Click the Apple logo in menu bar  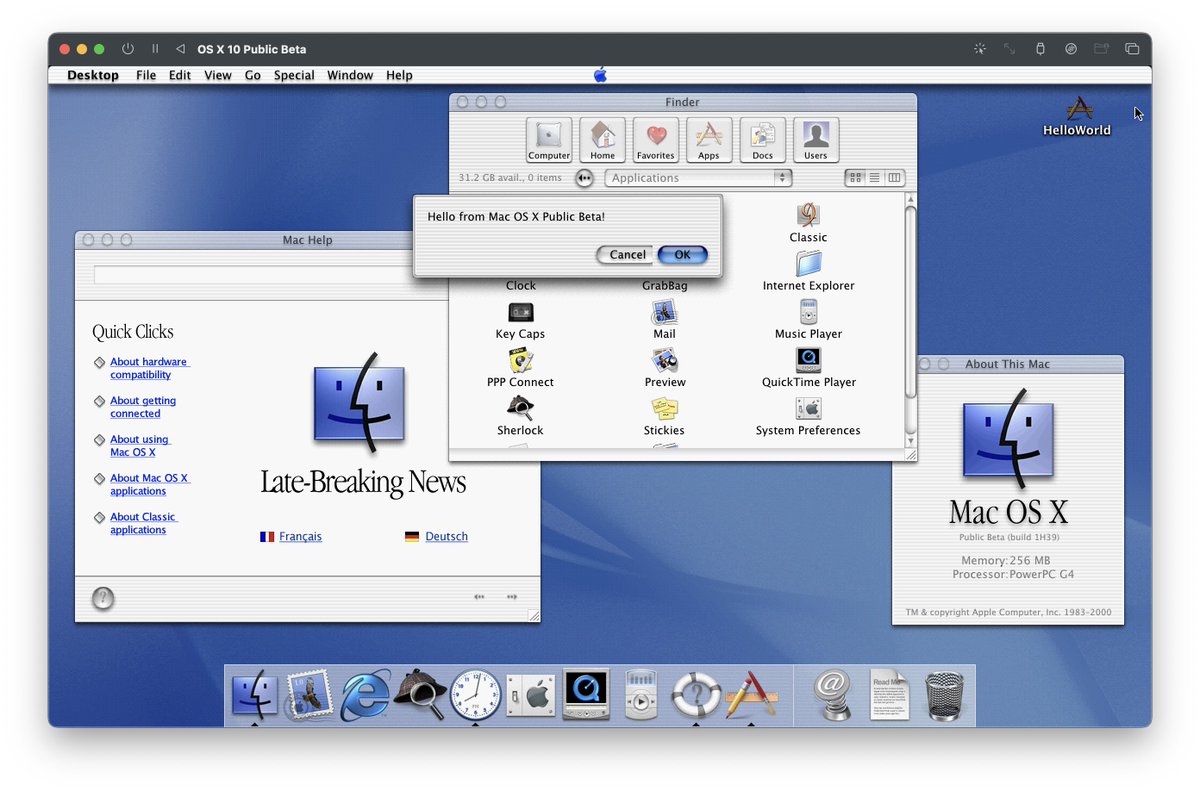click(600, 75)
